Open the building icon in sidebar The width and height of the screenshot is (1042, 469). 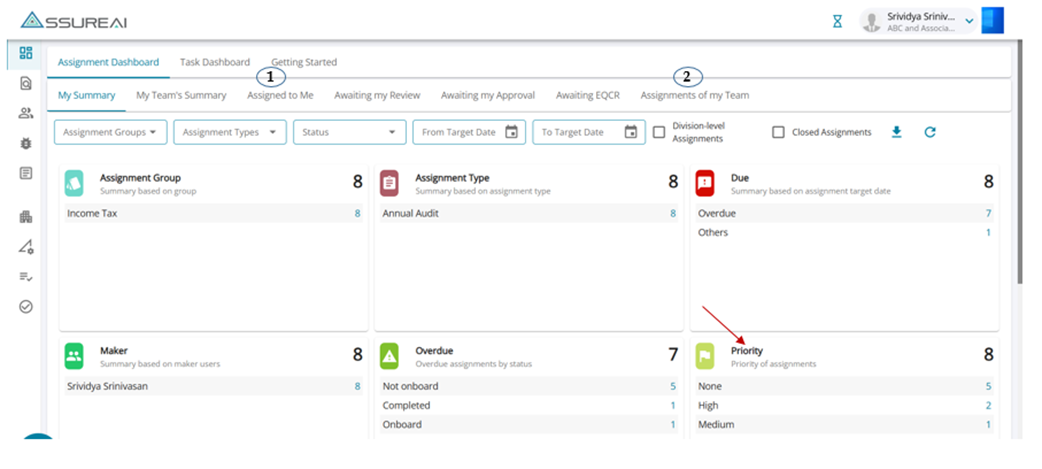(x=26, y=216)
